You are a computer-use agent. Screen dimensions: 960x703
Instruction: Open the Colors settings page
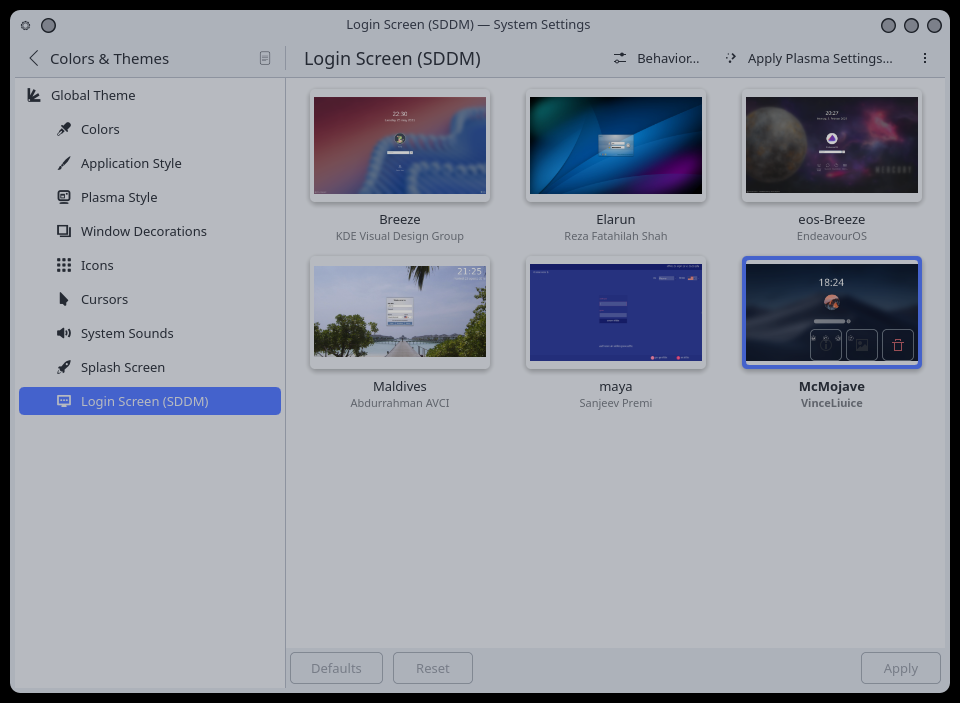tap(100, 129)
